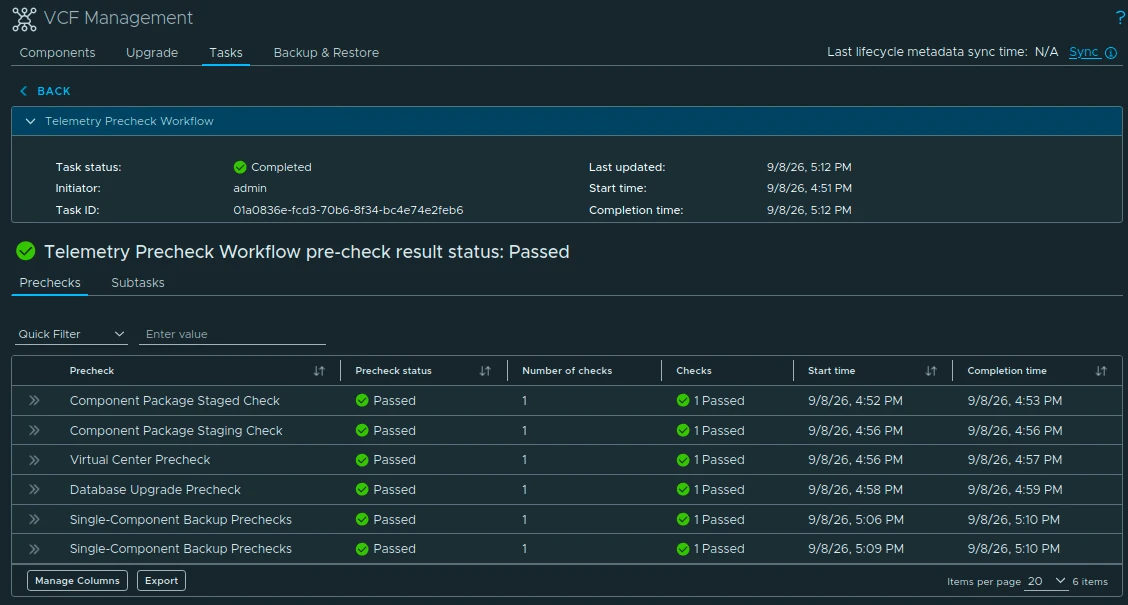
Task: Click the Sync info circle icon
Action: pos(1111,53)
